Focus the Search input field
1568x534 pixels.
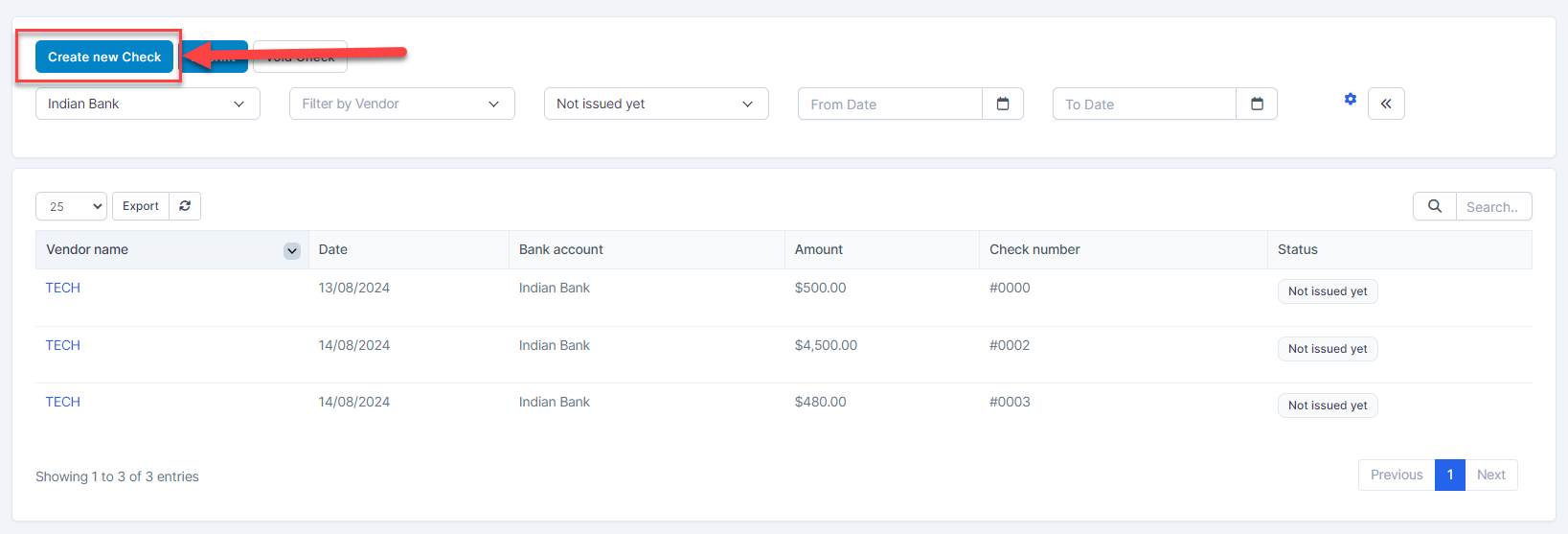click(1492, 206)
